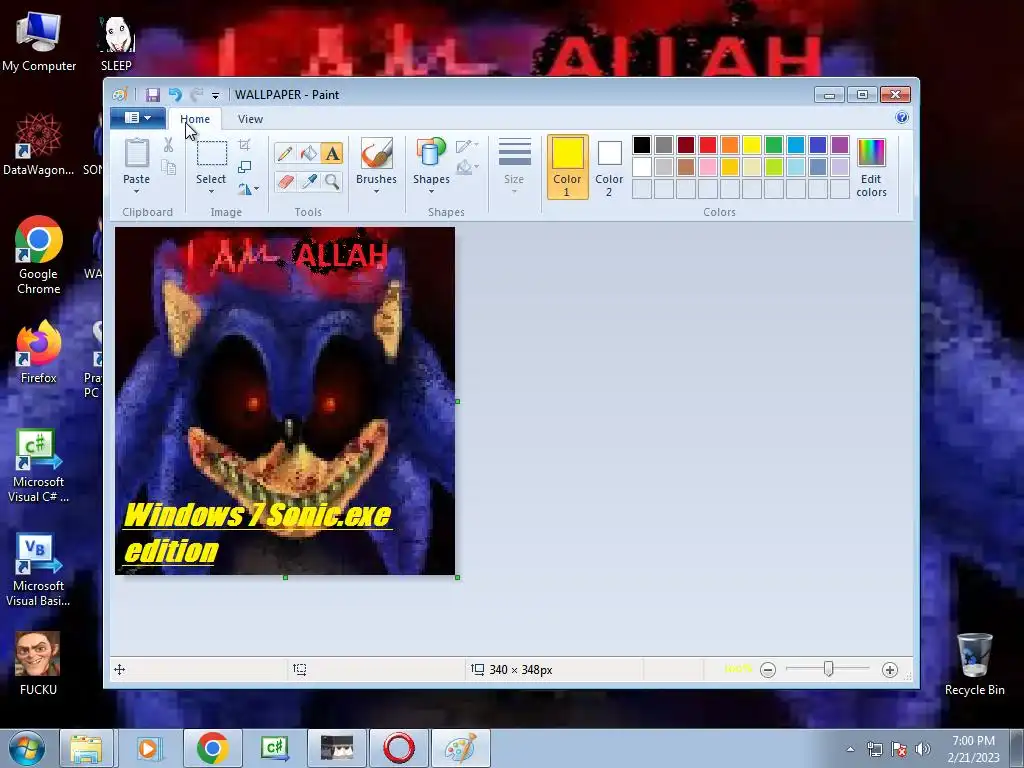Open the Rotate or flip dropdown
The image size is (1024, 768).
pos(248,189)
